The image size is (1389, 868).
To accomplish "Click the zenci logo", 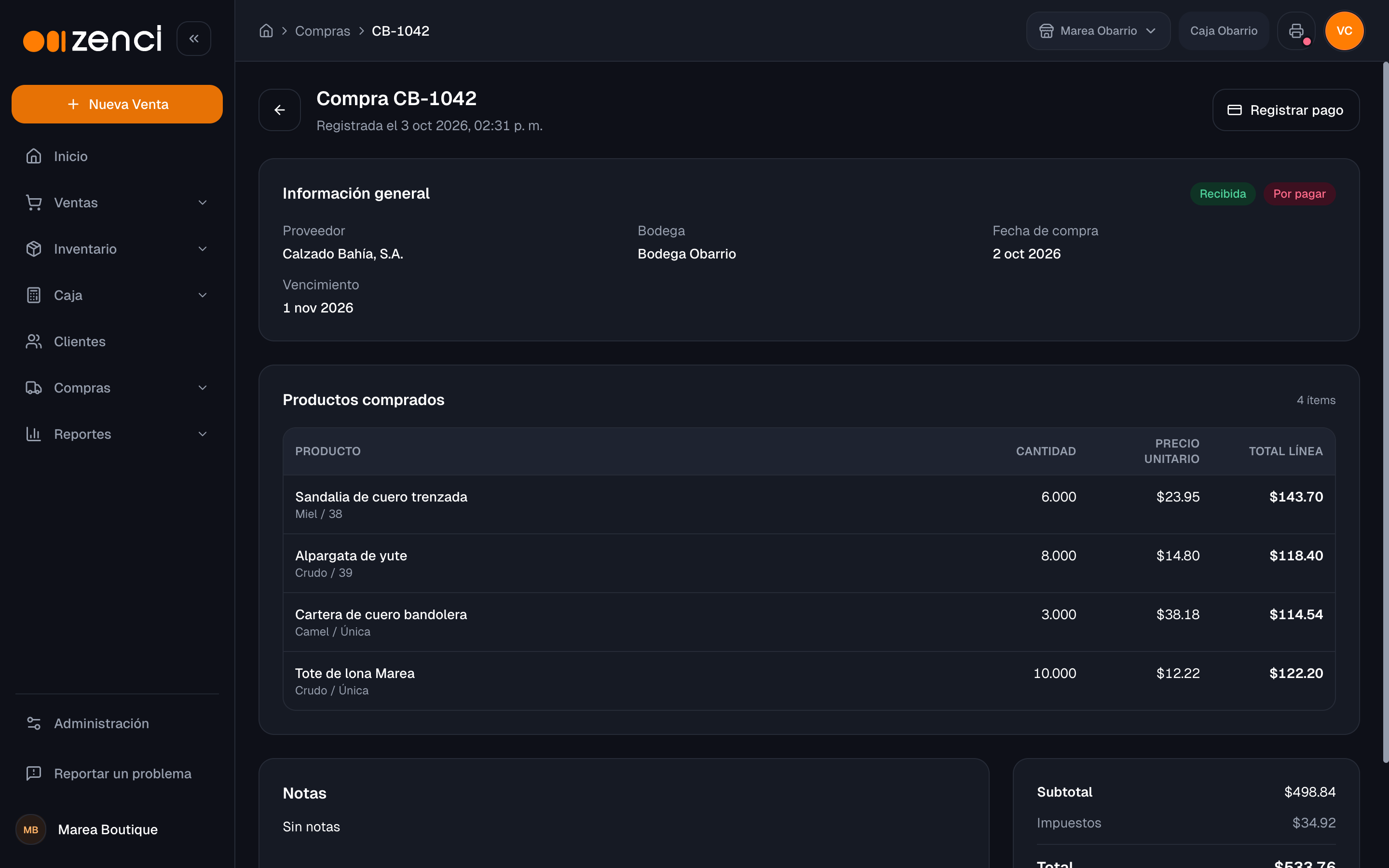I will (93, 39).
